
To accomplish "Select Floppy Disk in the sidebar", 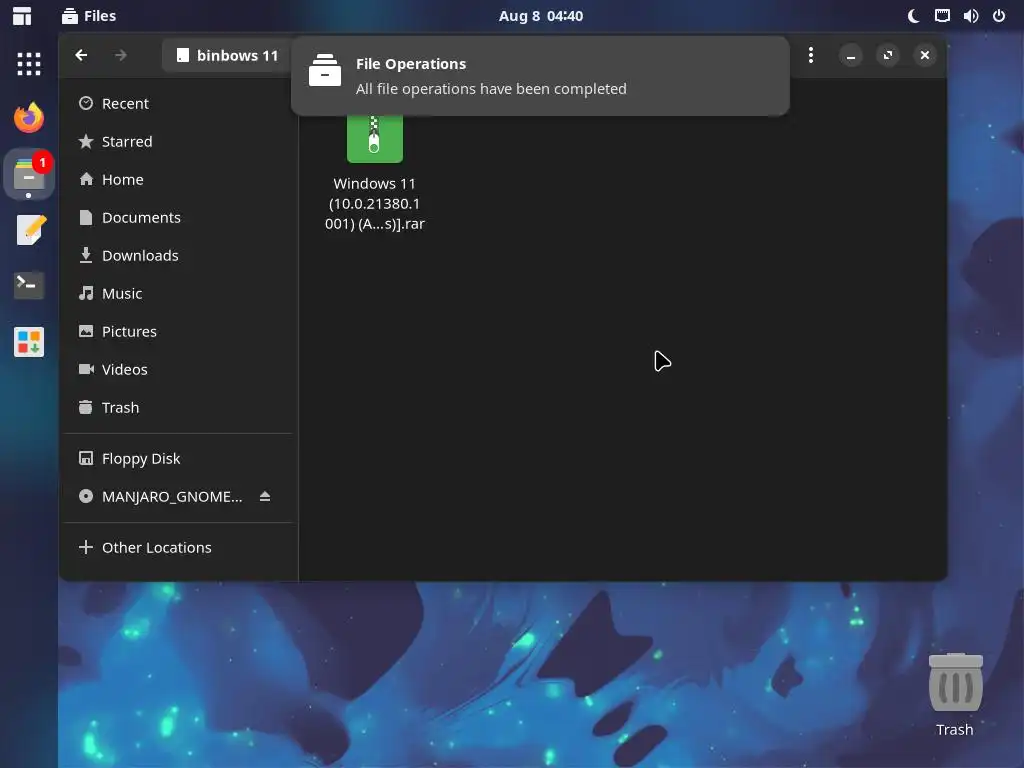I will 178,458.
